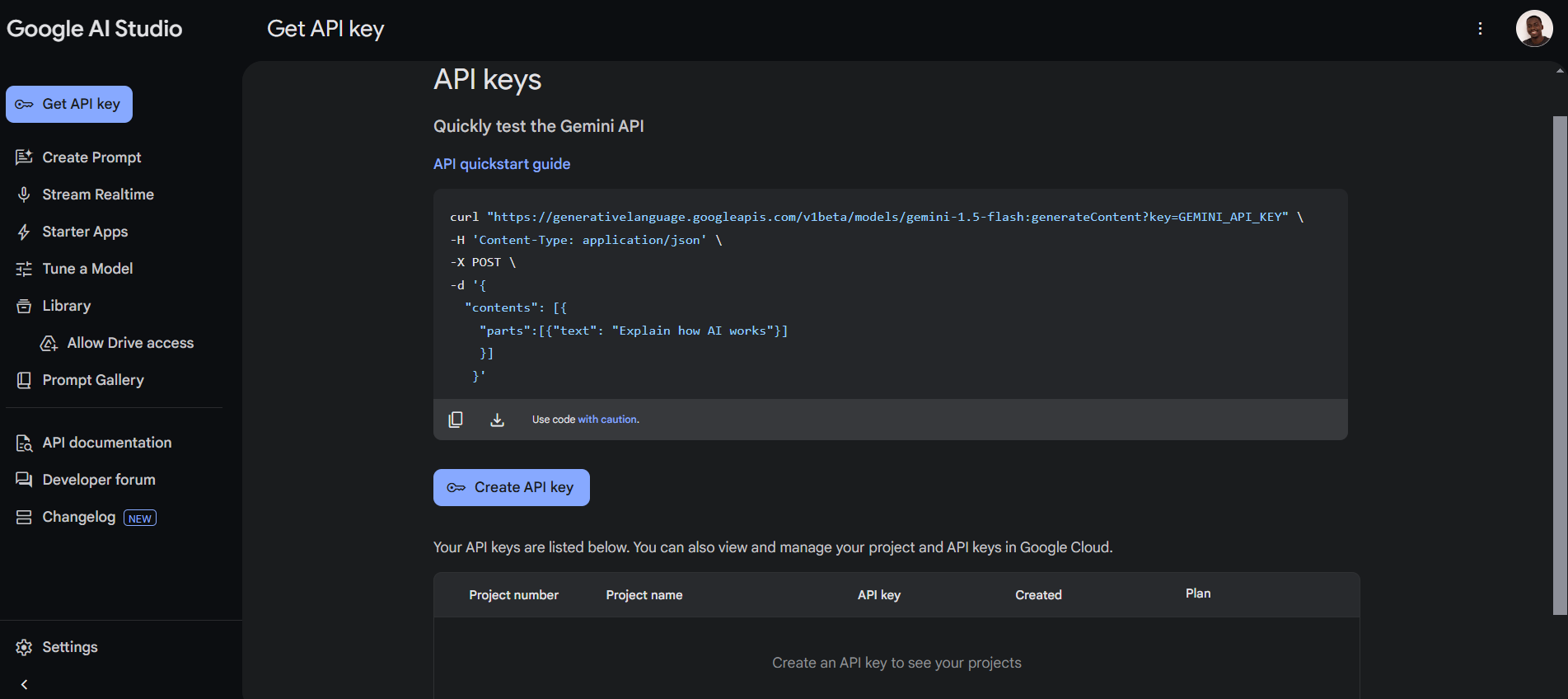Open Settings in the sidebar
The image size is (1568, 699).
tap(70, 647)
